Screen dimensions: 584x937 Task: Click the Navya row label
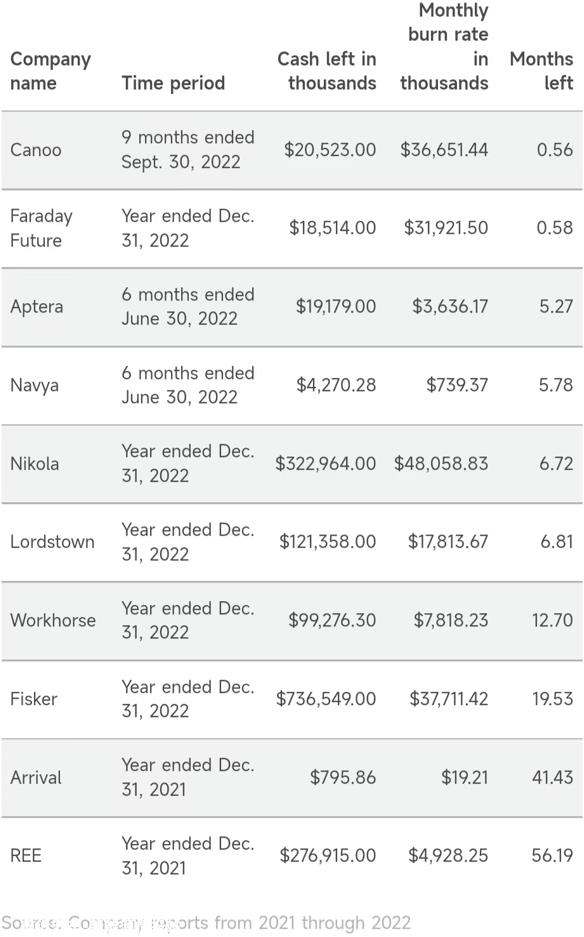pyautogui.click(x=35, y=385)
